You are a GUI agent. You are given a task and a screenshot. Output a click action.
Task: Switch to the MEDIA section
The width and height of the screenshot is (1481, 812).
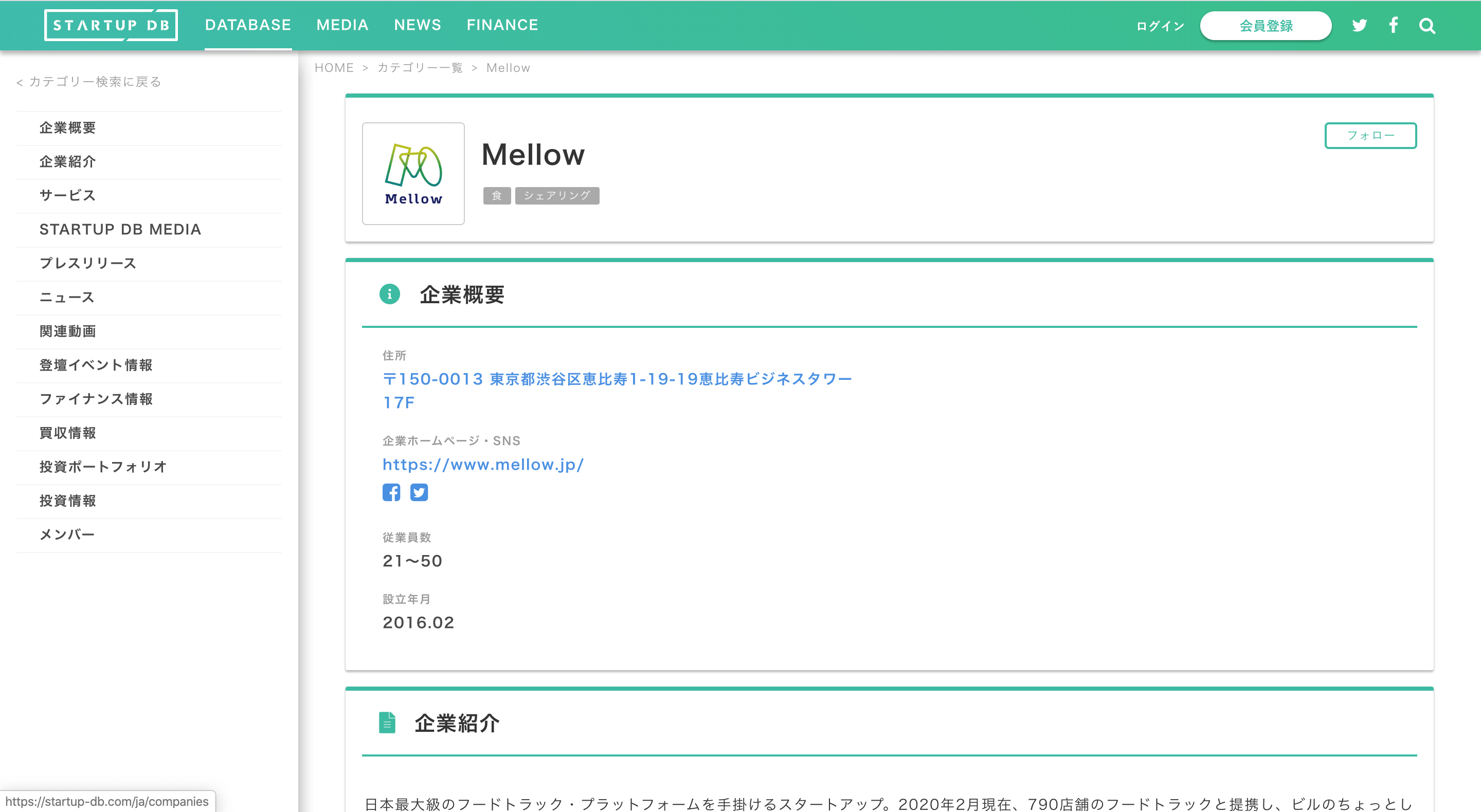click(342, 25)
